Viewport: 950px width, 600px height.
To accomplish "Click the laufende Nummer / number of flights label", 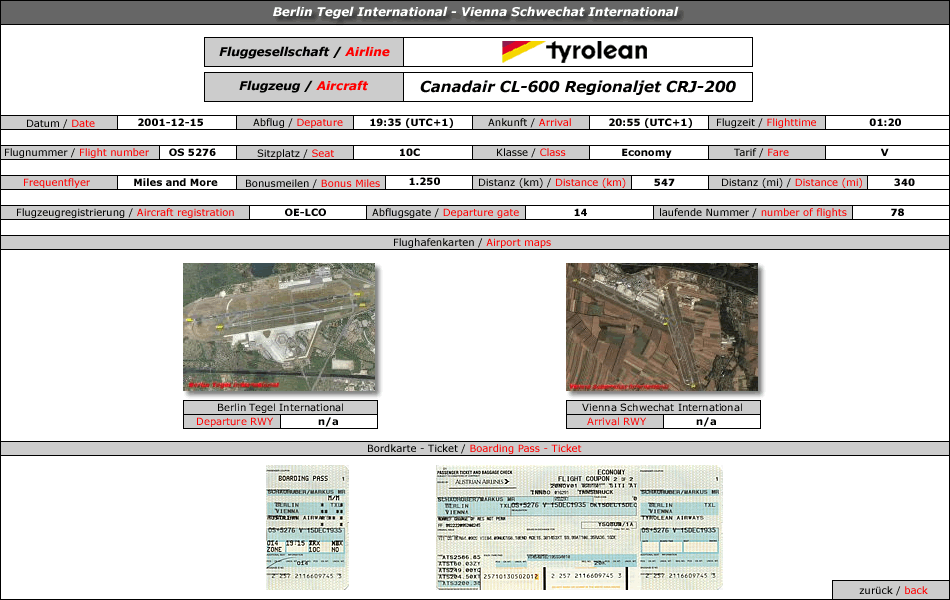I will (x=753, y=213).
